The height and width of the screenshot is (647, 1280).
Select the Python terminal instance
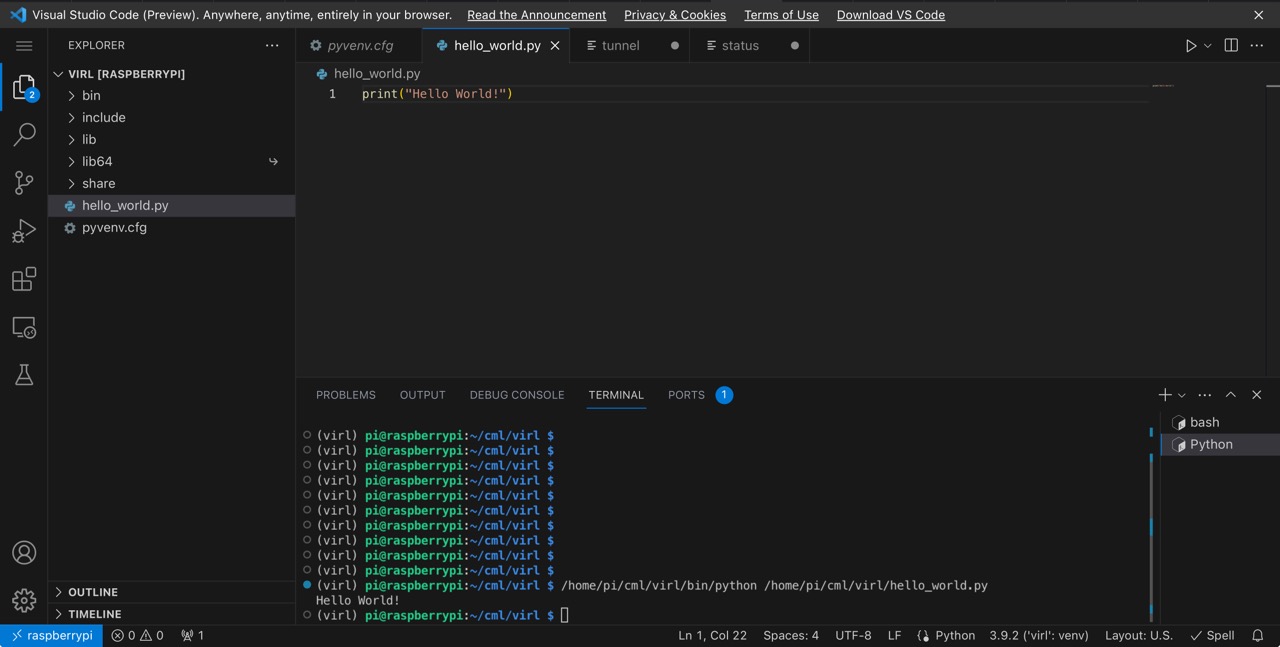tap(1220, 444)
